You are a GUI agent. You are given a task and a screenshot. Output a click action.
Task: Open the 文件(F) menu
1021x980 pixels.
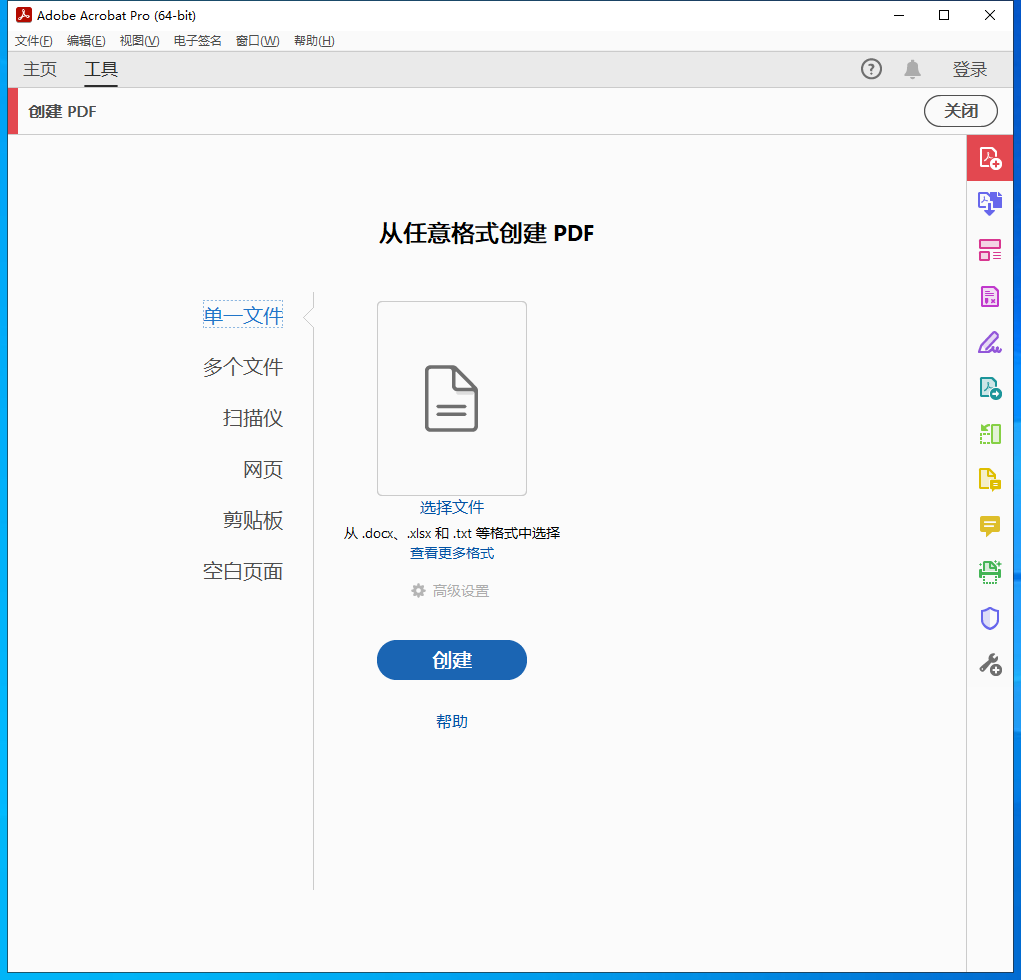[33, 41]
